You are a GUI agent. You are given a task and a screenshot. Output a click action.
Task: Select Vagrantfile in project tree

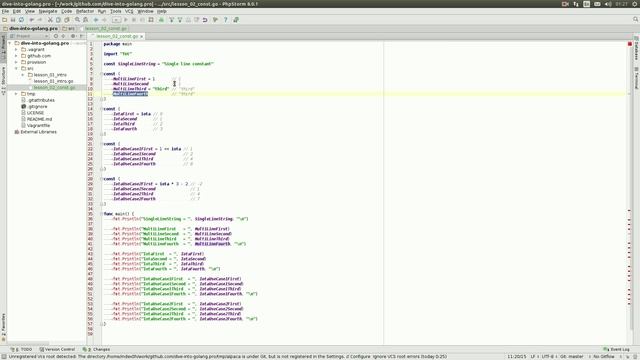[38, 125]
